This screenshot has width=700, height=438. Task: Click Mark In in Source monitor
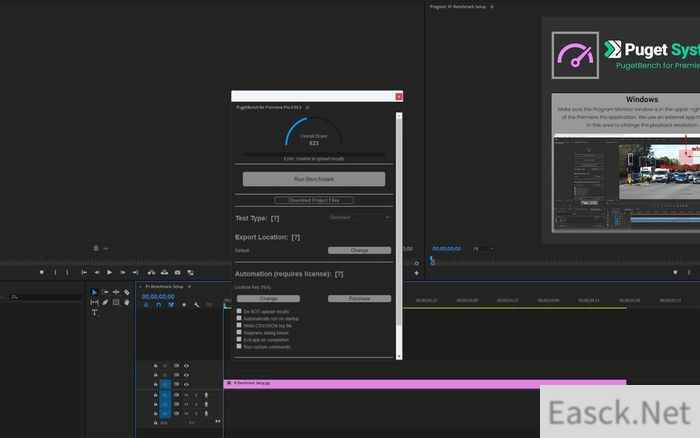point(55,272)
